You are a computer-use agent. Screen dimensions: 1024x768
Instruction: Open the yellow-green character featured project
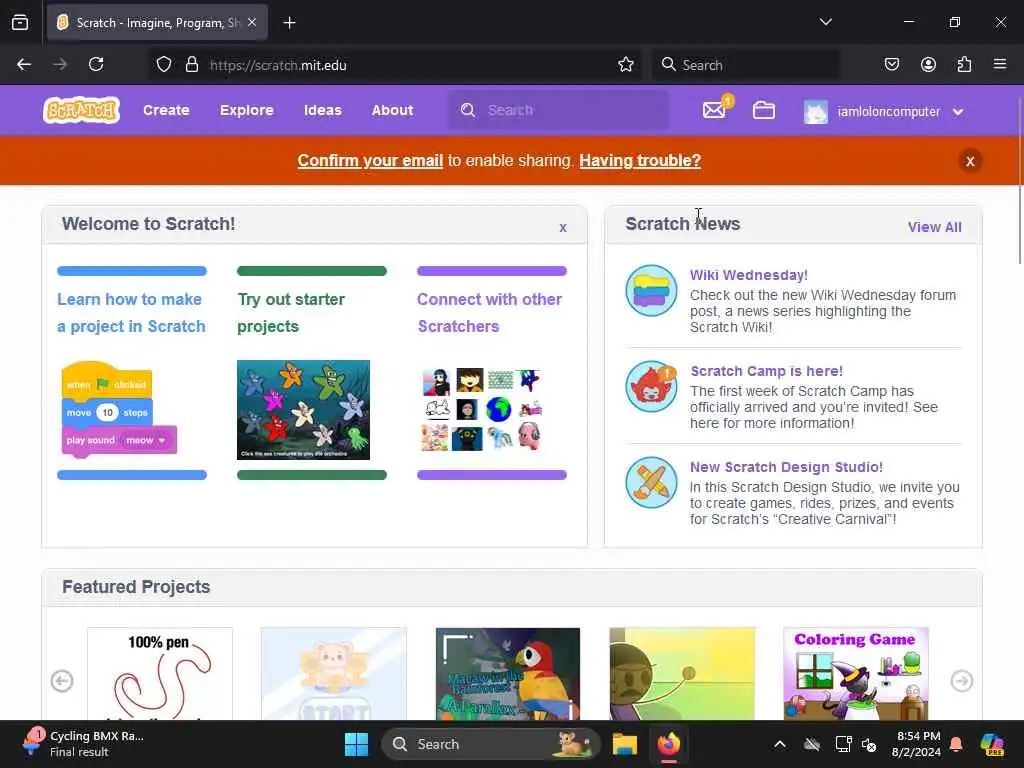[x=682, y=673]
